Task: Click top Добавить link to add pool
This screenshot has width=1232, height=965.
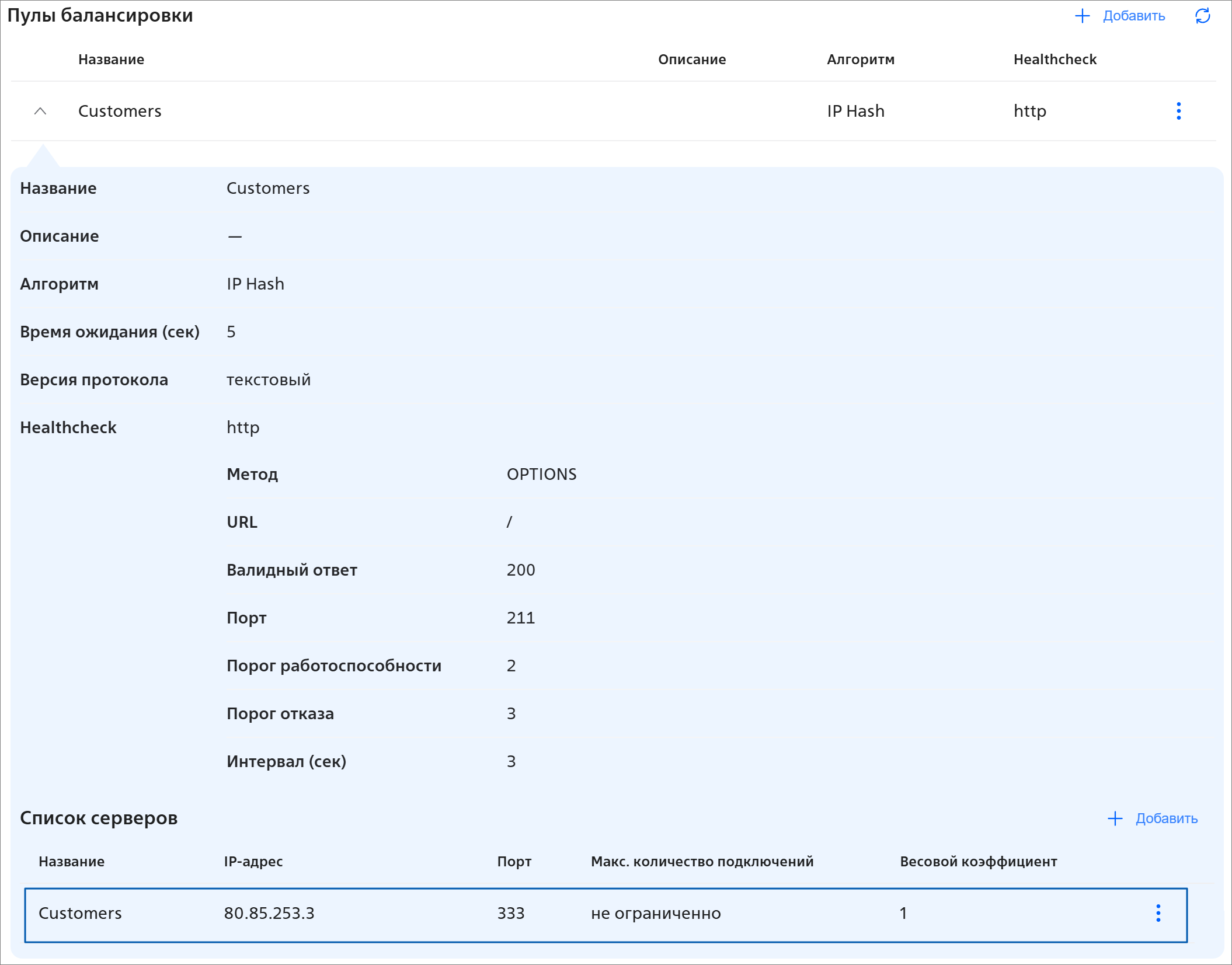Action: click(x=1133, y=16)
